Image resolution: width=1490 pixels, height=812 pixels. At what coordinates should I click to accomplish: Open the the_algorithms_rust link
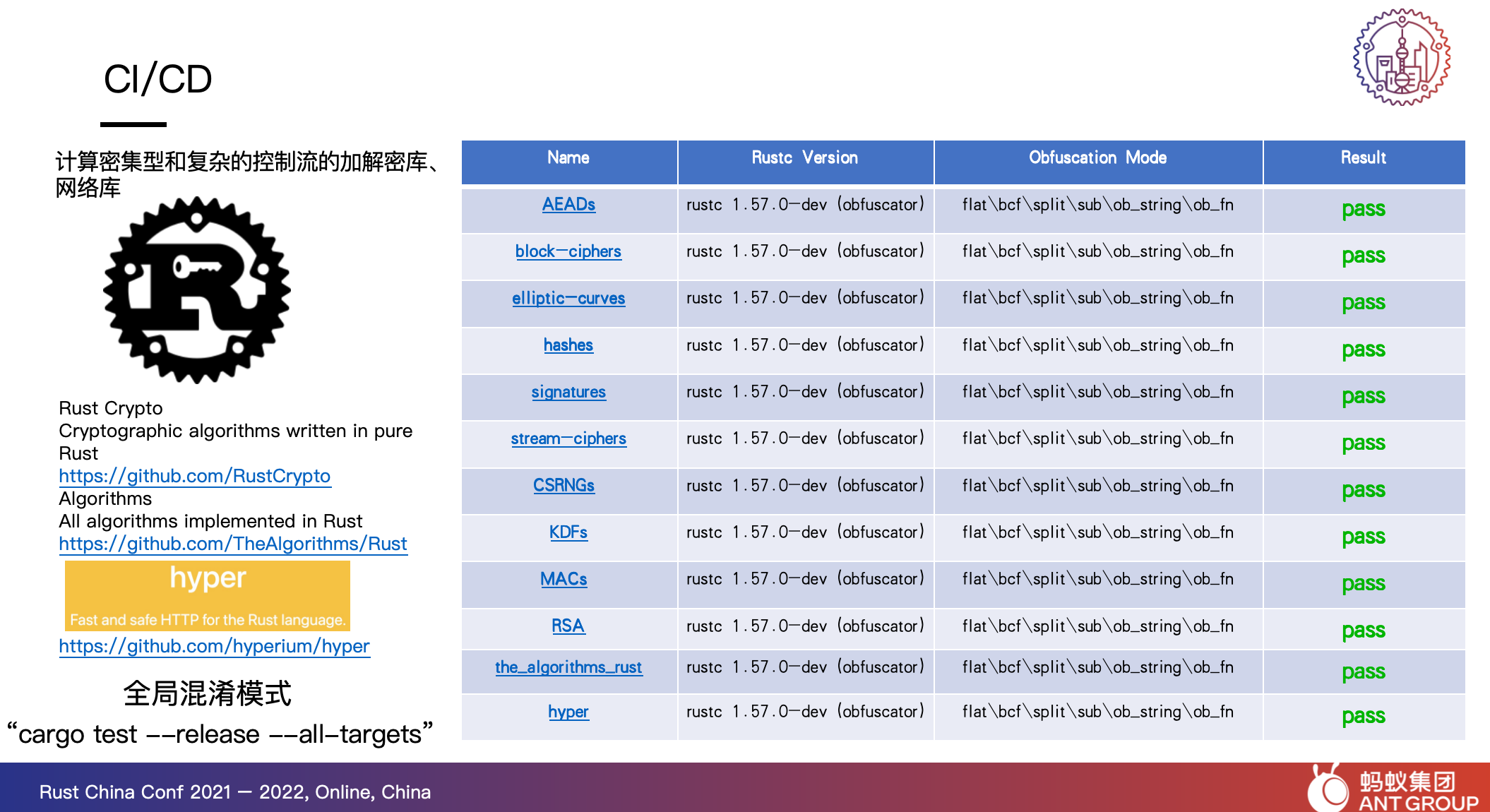(568, 667)
